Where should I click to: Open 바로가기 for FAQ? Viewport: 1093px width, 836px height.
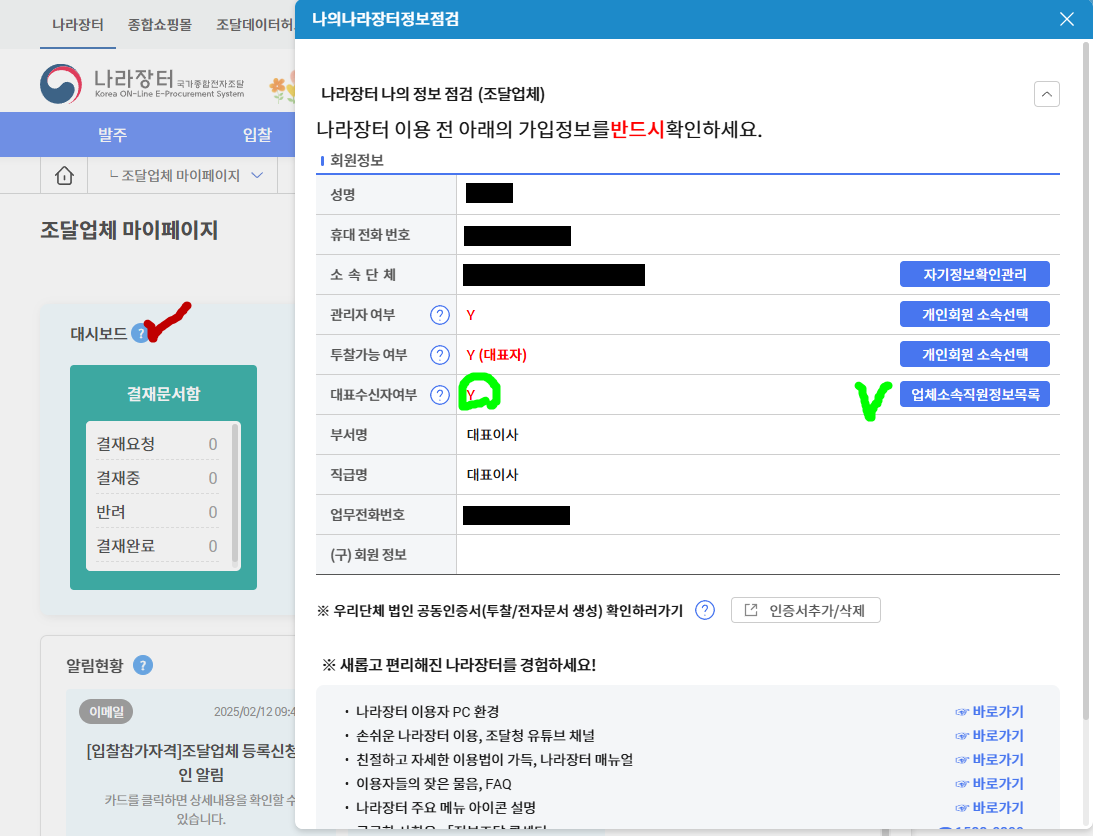(x=989, y=783)
